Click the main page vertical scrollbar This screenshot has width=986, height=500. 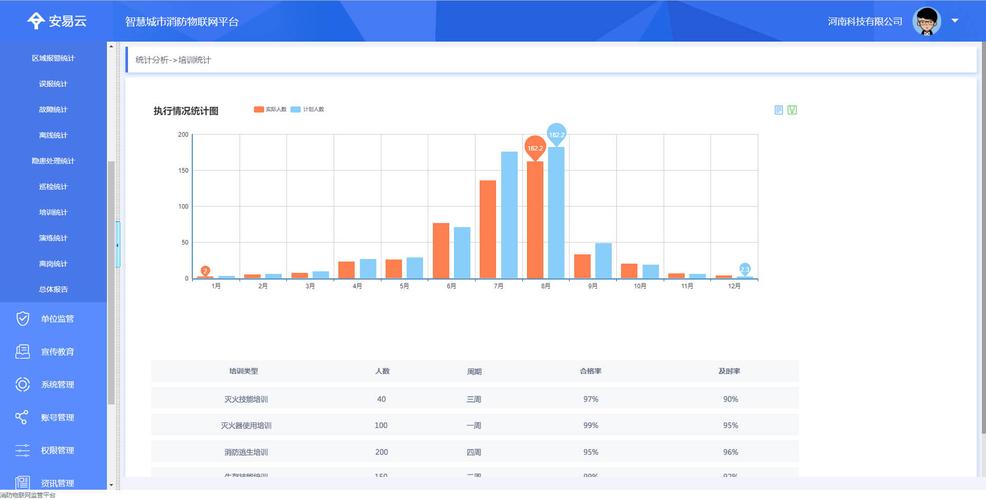[983, 238]
